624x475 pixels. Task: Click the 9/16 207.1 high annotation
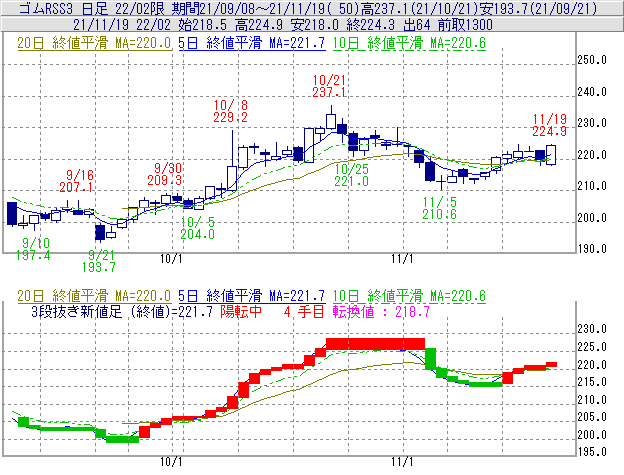coord(76,181)
